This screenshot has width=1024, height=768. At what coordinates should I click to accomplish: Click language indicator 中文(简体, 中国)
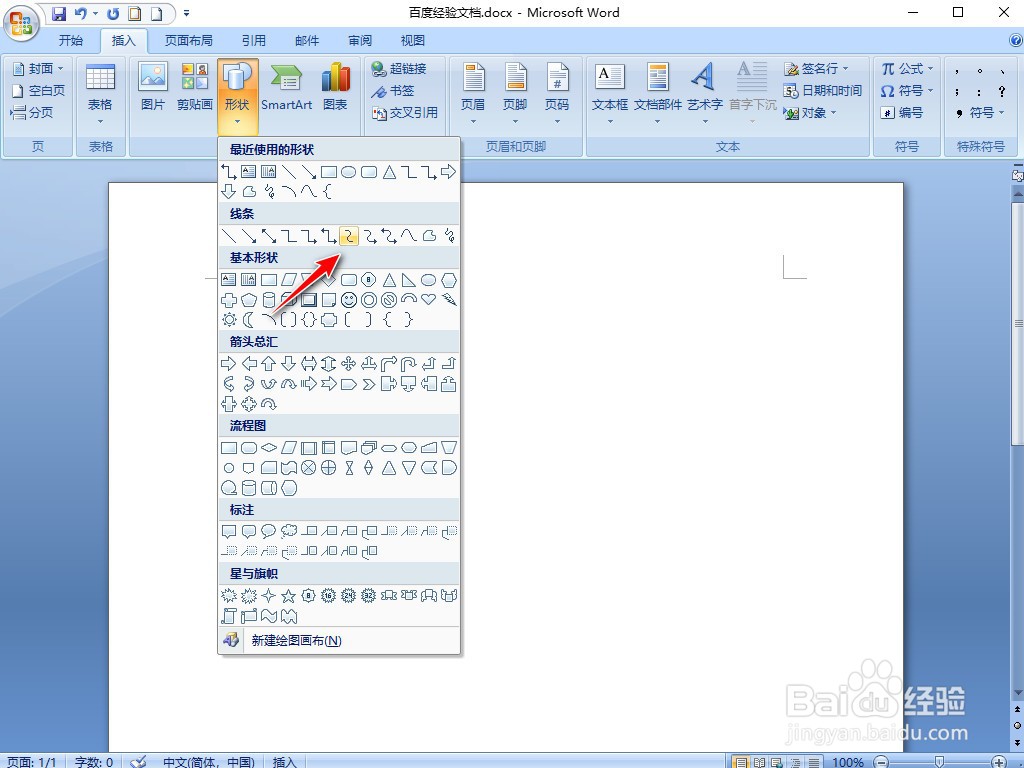coord(208,761)
